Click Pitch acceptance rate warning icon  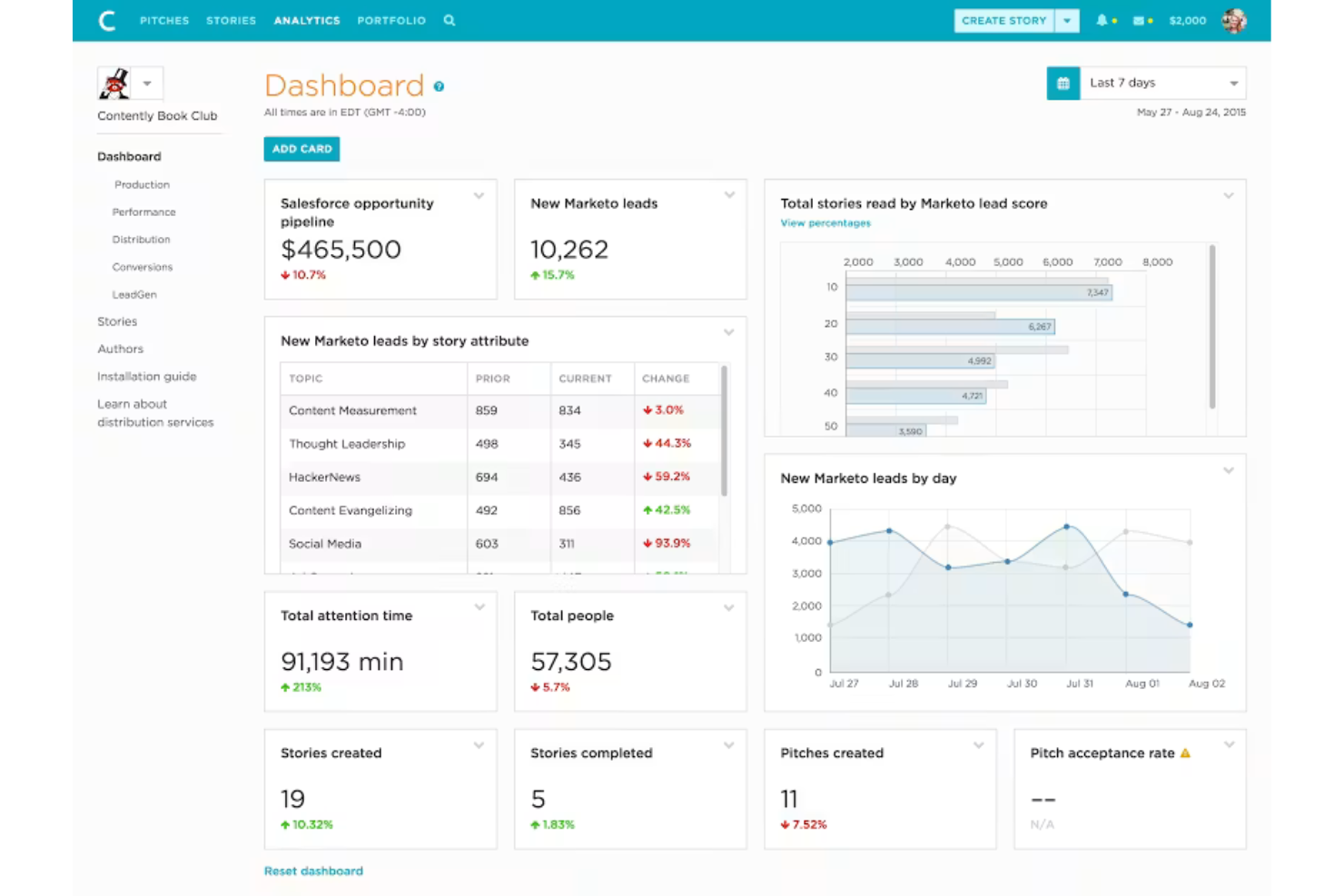point(1185,753)
